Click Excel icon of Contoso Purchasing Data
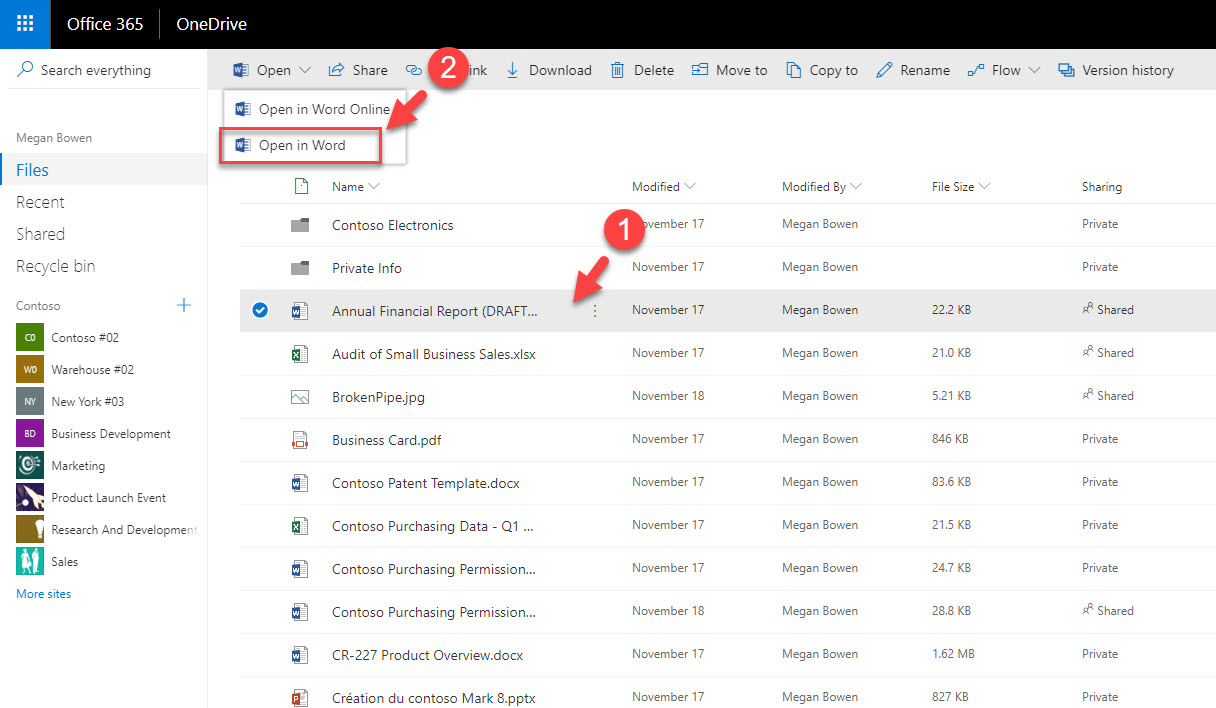 click(x=299, y=526)
